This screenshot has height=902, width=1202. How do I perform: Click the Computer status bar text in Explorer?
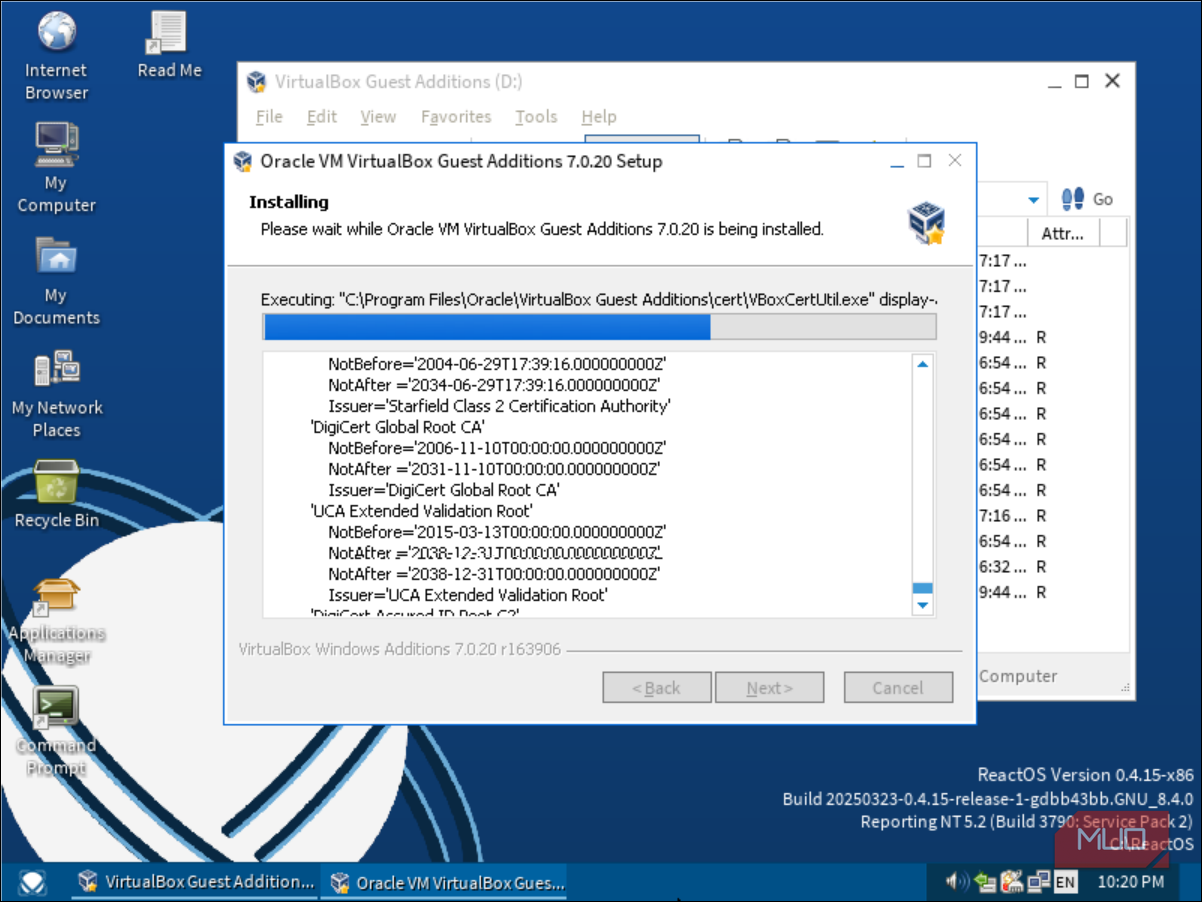(1018, 676)
